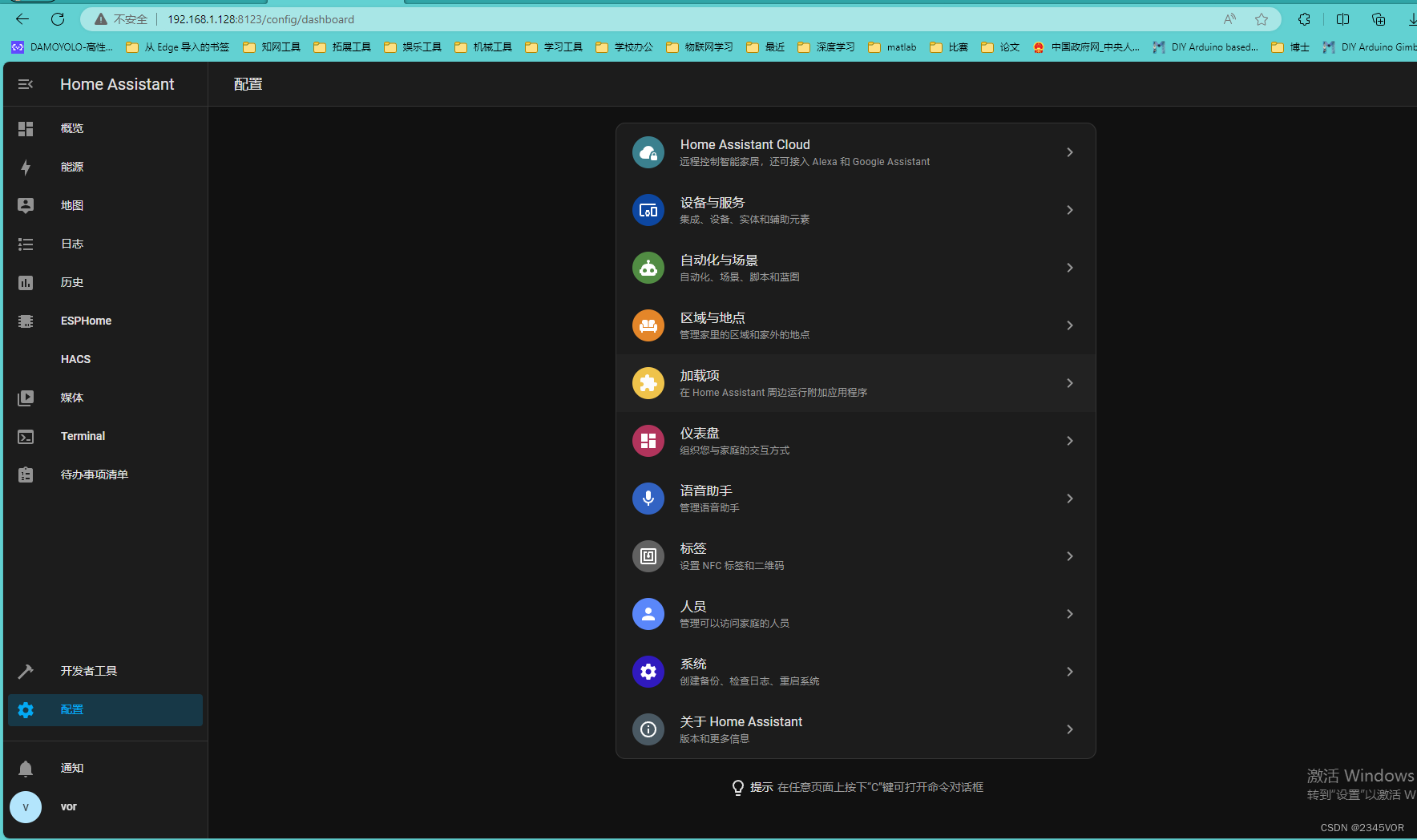Open the 开发者工具 hammer icon

(x=26, y=671)
